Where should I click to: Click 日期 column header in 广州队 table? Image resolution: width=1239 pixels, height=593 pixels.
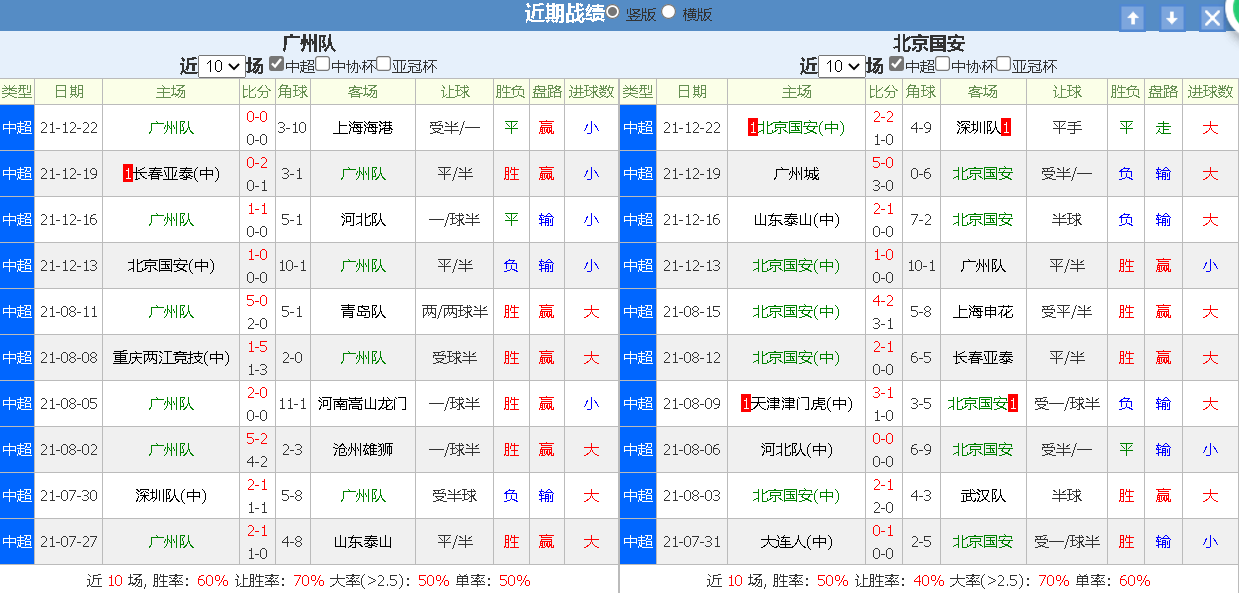pos(69,92)
